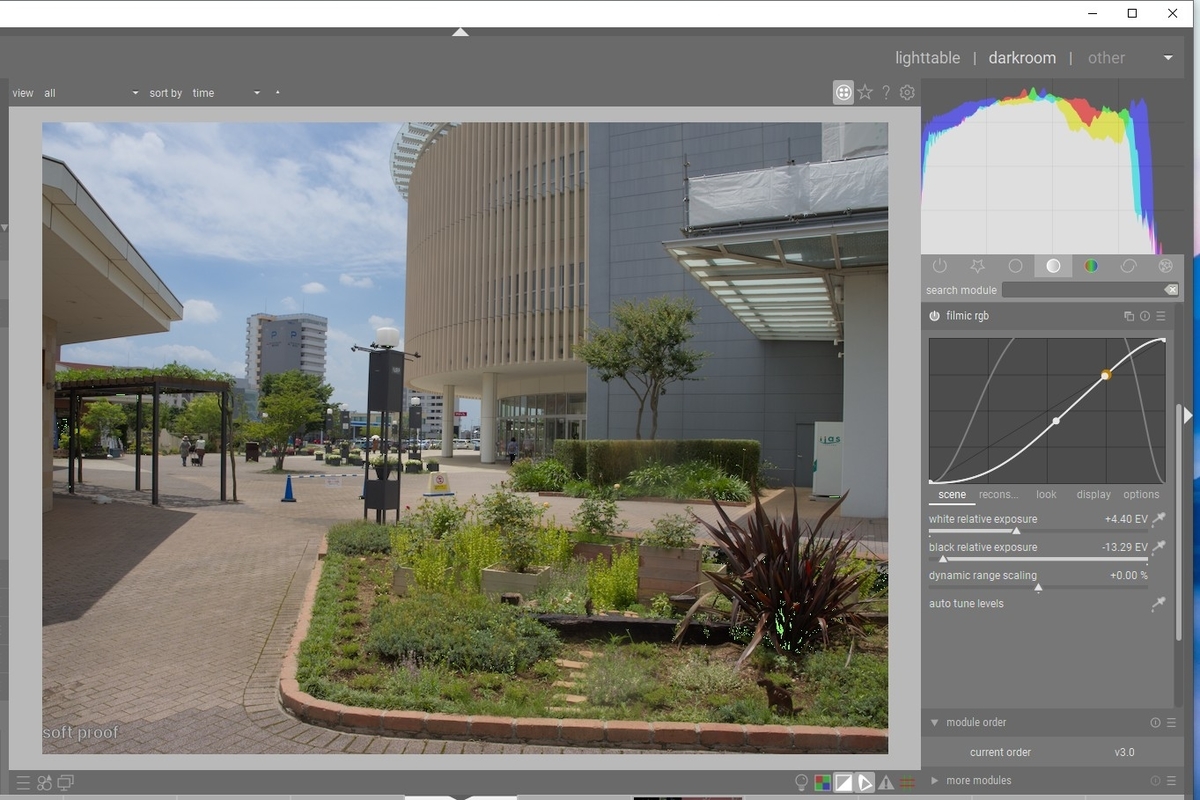Viewport: 1200px width, 800px height.
Task: Click the auto tune levels label
Action: pyautogui.click(x=966, y=604)
